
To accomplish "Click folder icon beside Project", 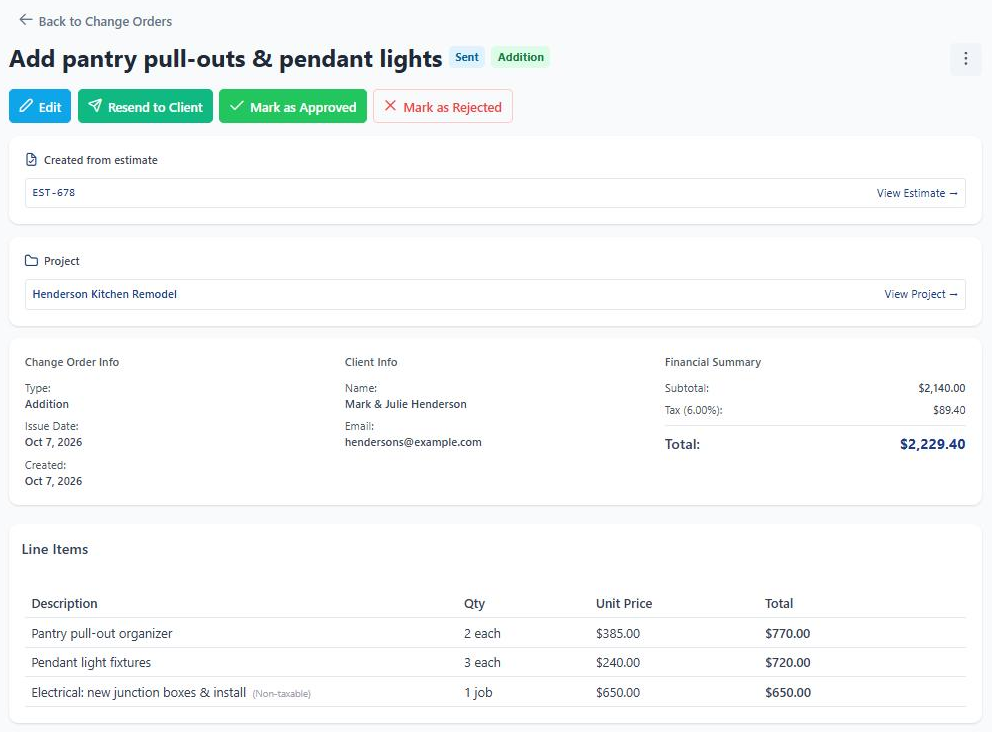I will tap(31, 261).
